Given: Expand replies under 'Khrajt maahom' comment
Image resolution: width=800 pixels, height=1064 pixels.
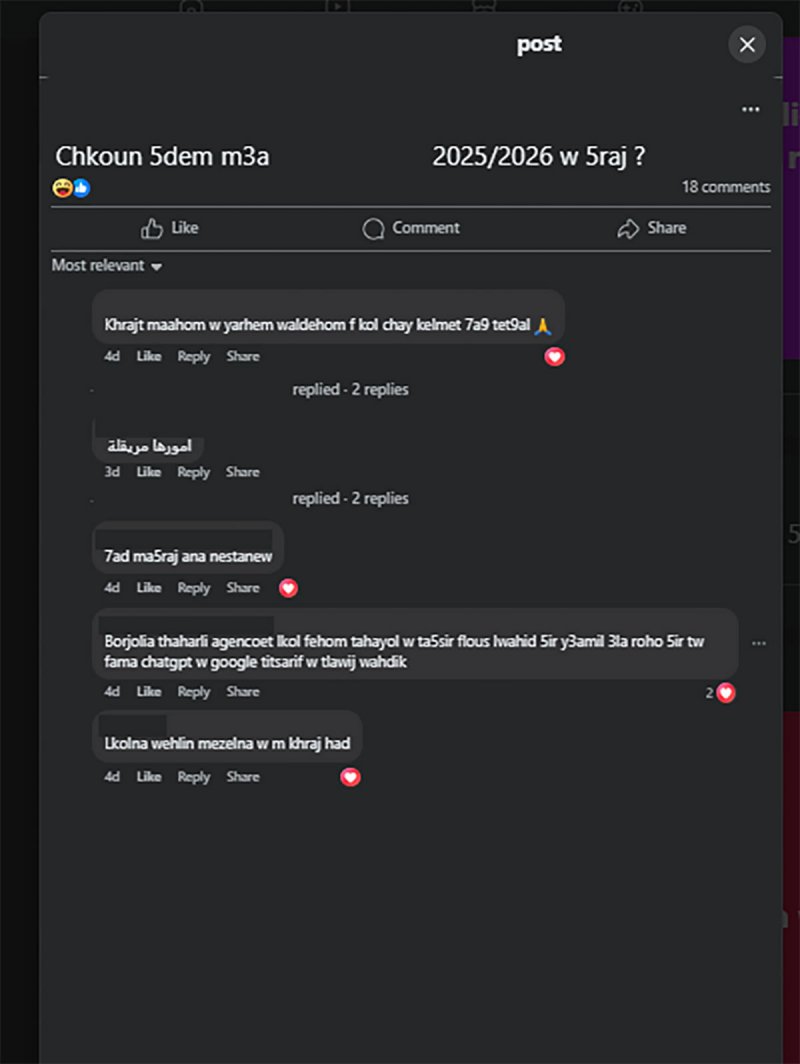Looking at the screenshot, I should 350,389.
